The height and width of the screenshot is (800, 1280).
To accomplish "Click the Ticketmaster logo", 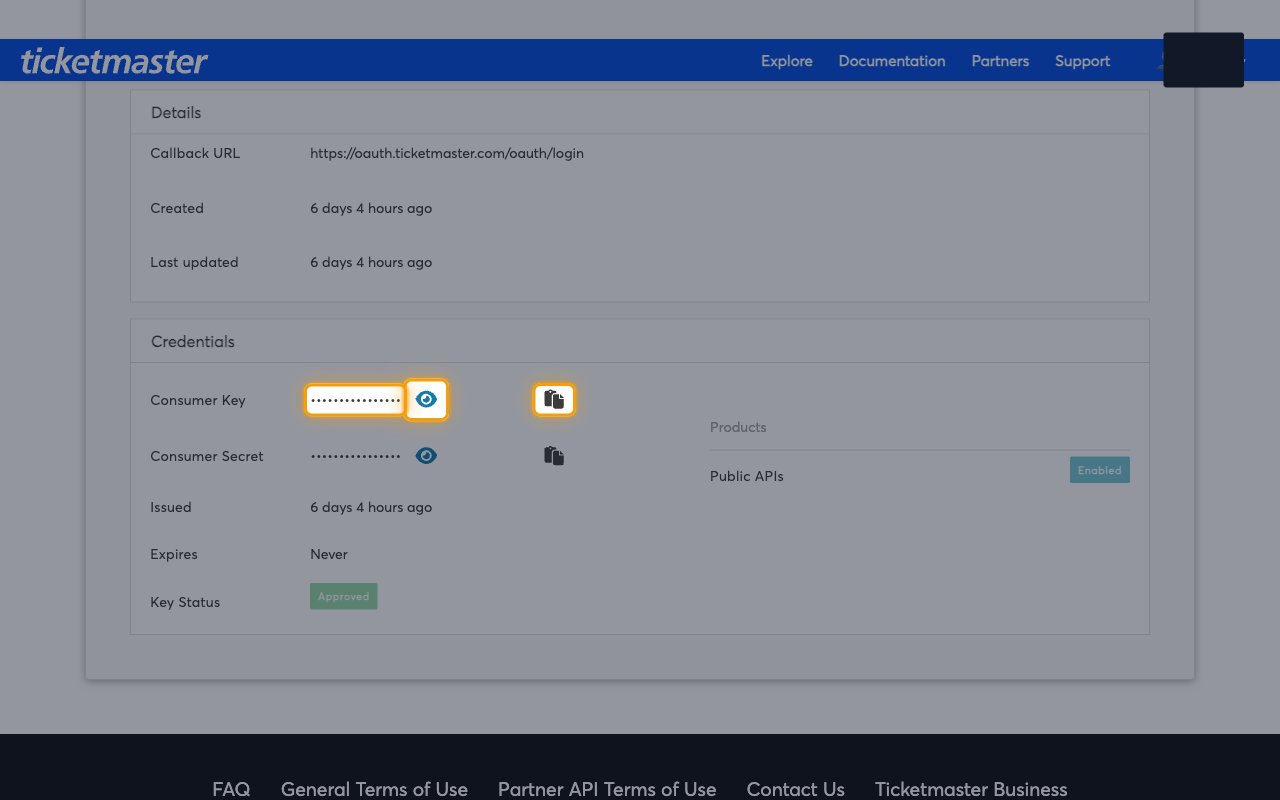I will tap(114, 61).
